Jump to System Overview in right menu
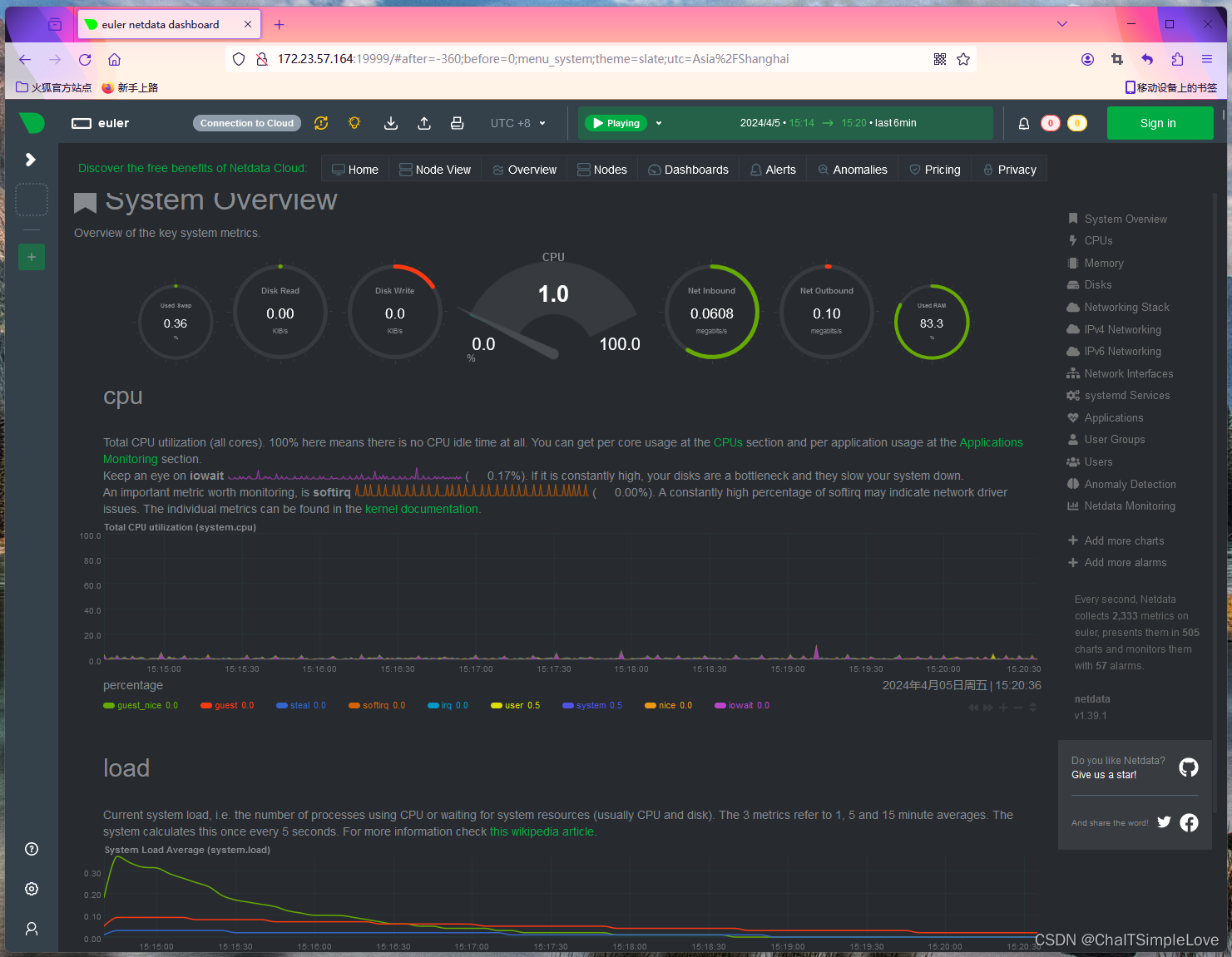1232x957 pixels. (1117, 219)
